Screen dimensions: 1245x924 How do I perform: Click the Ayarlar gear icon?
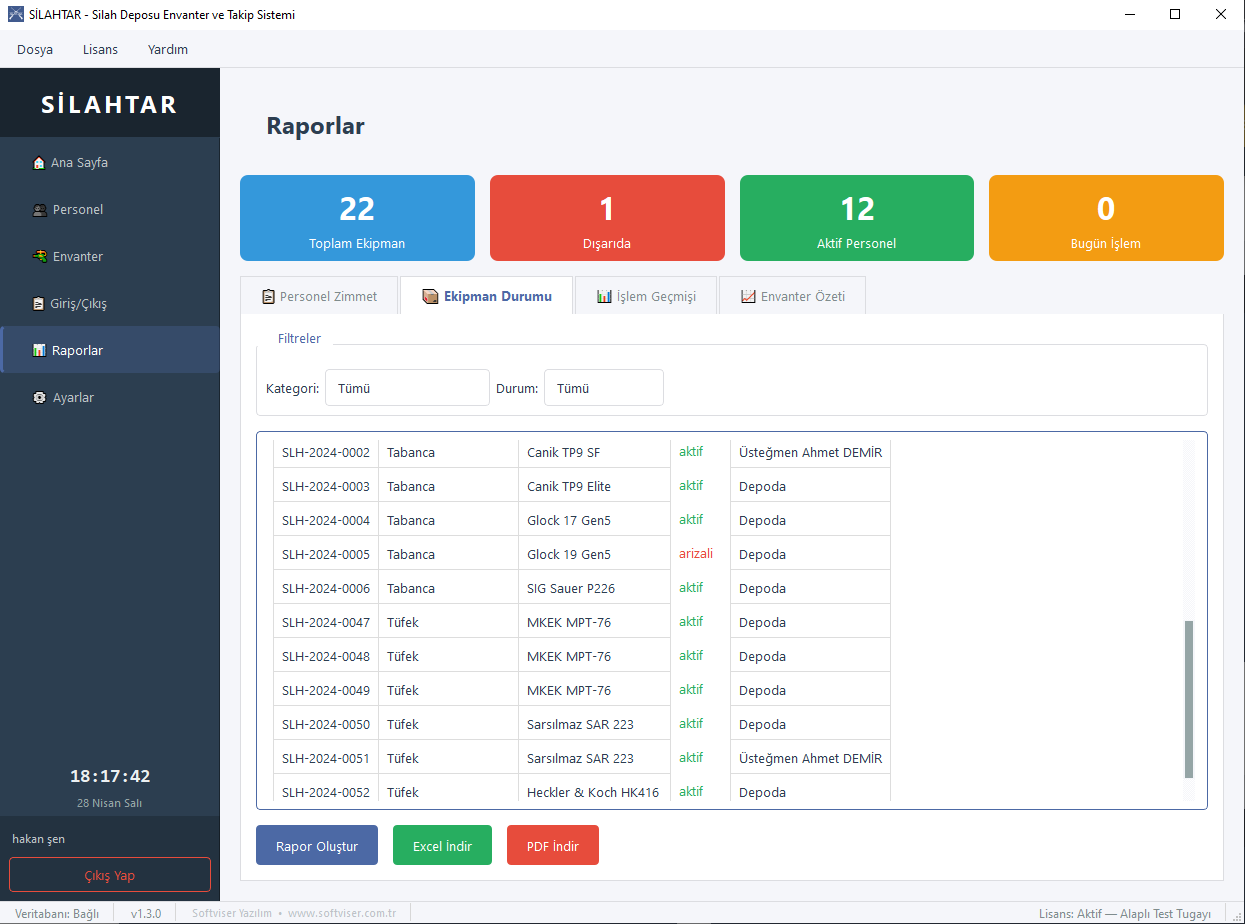click(x=40, y=398)
